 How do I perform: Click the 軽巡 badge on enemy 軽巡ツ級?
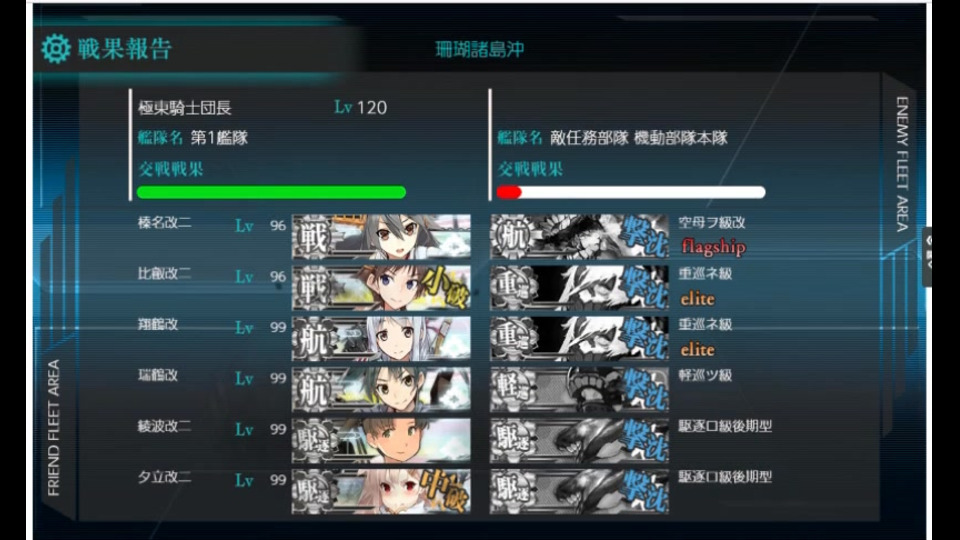coord(512,389)
